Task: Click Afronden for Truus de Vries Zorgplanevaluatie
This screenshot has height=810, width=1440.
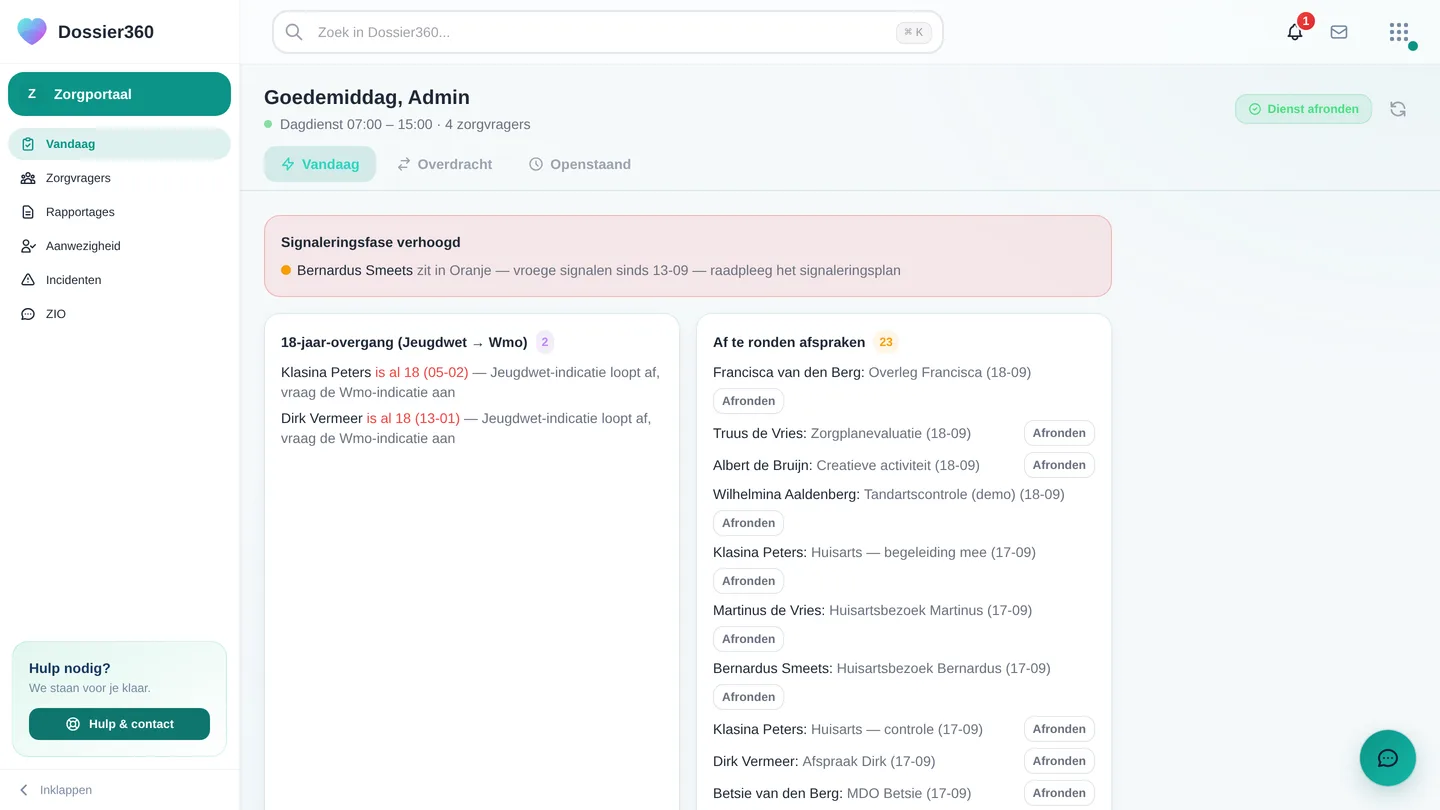Action: click(x=1059, y=433)
